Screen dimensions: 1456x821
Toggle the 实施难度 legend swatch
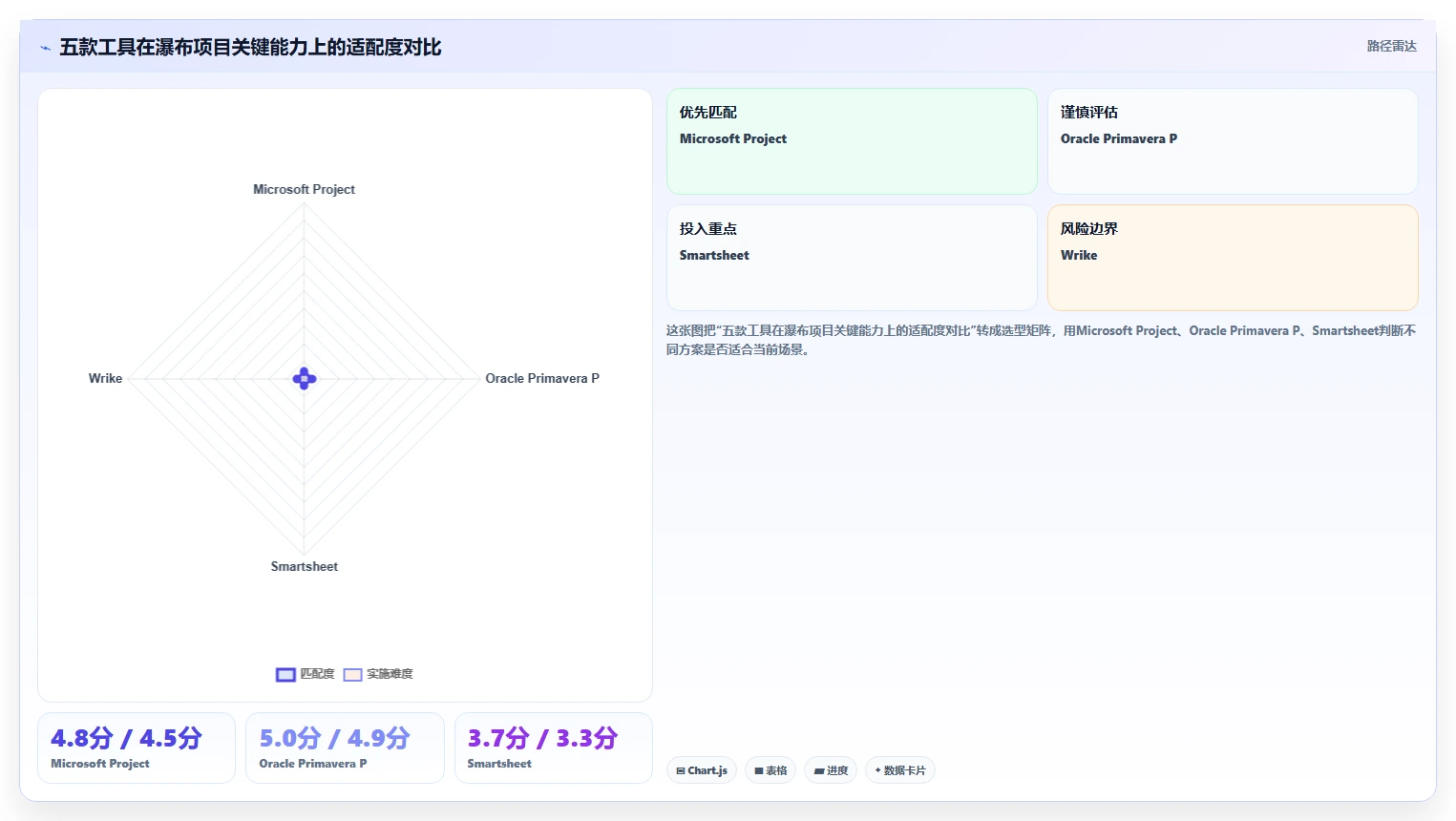pyautogui.click(x=352, y=675)
